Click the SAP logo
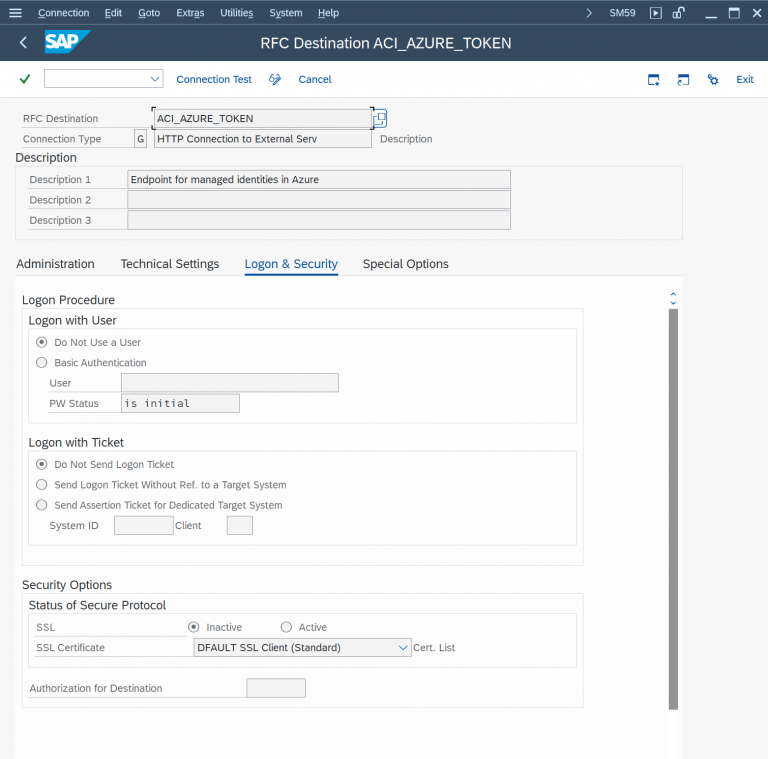Screen dimensions: 768x759 tap(67, 42)
